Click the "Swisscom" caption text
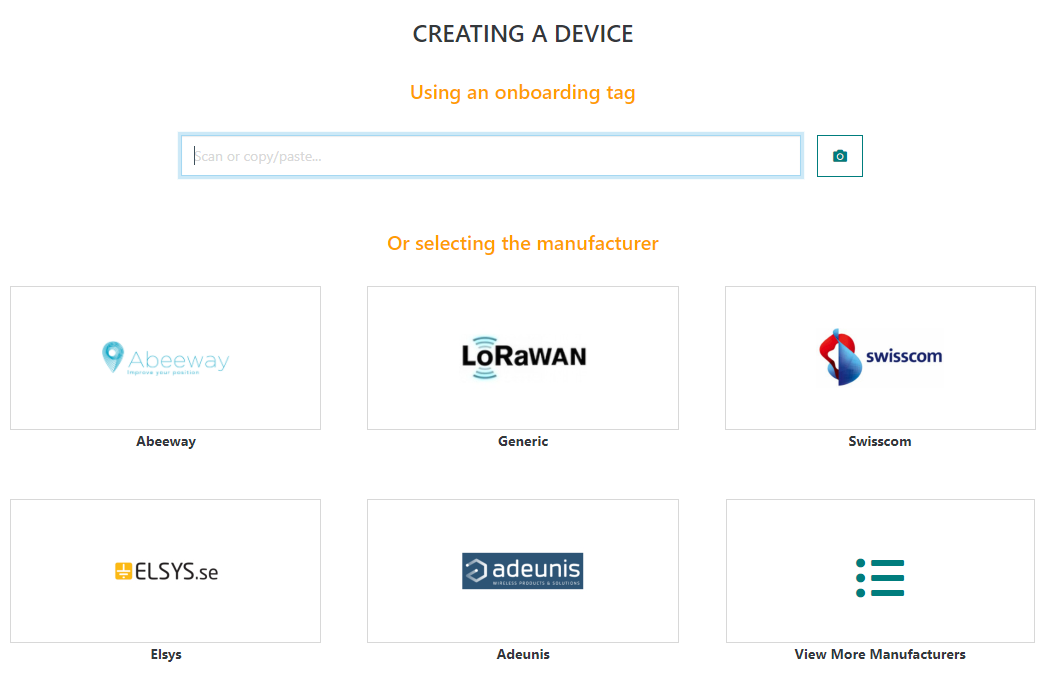Screen dimensions: 1047x686 tap(880, 441)
